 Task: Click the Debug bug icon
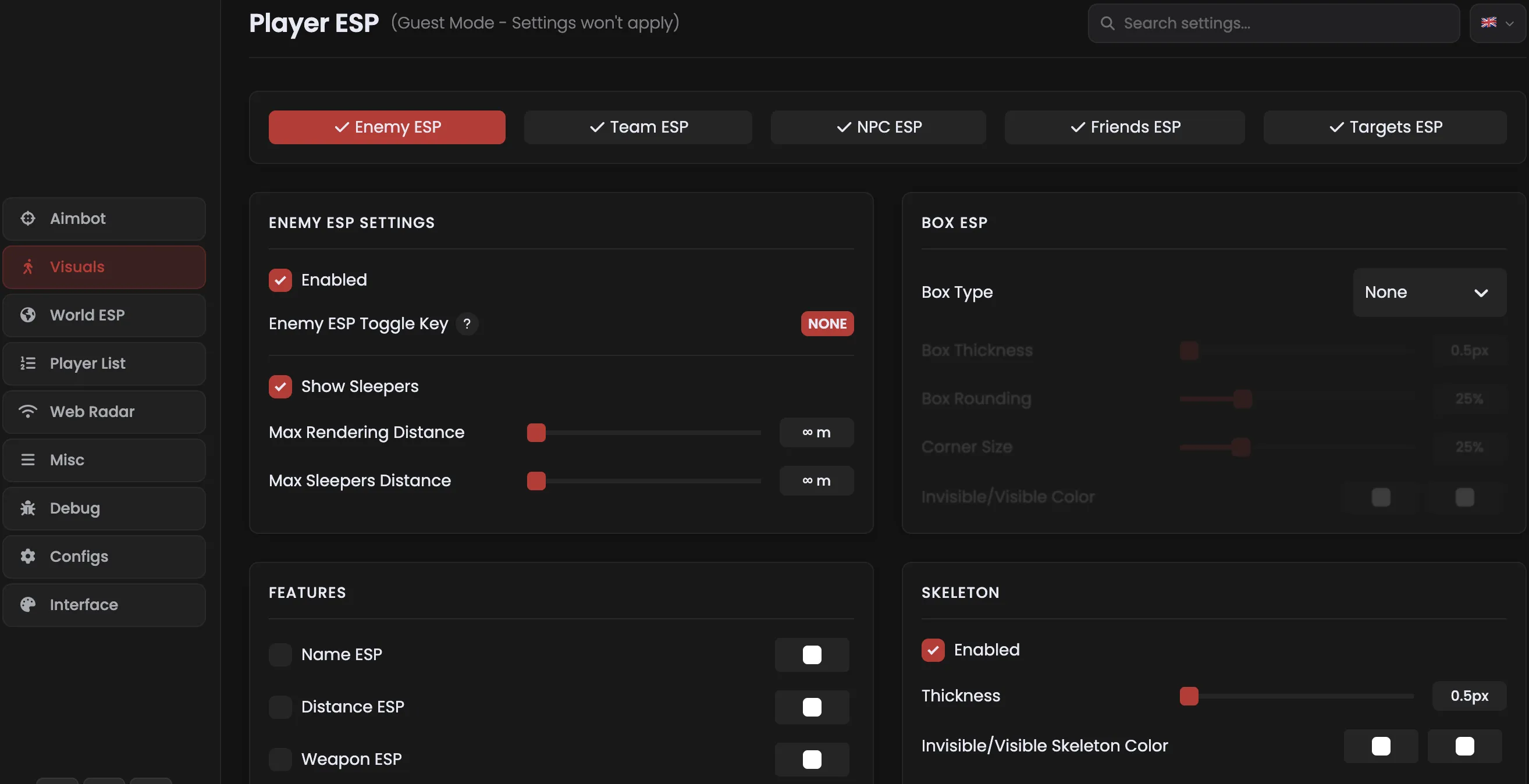point(28,508)
